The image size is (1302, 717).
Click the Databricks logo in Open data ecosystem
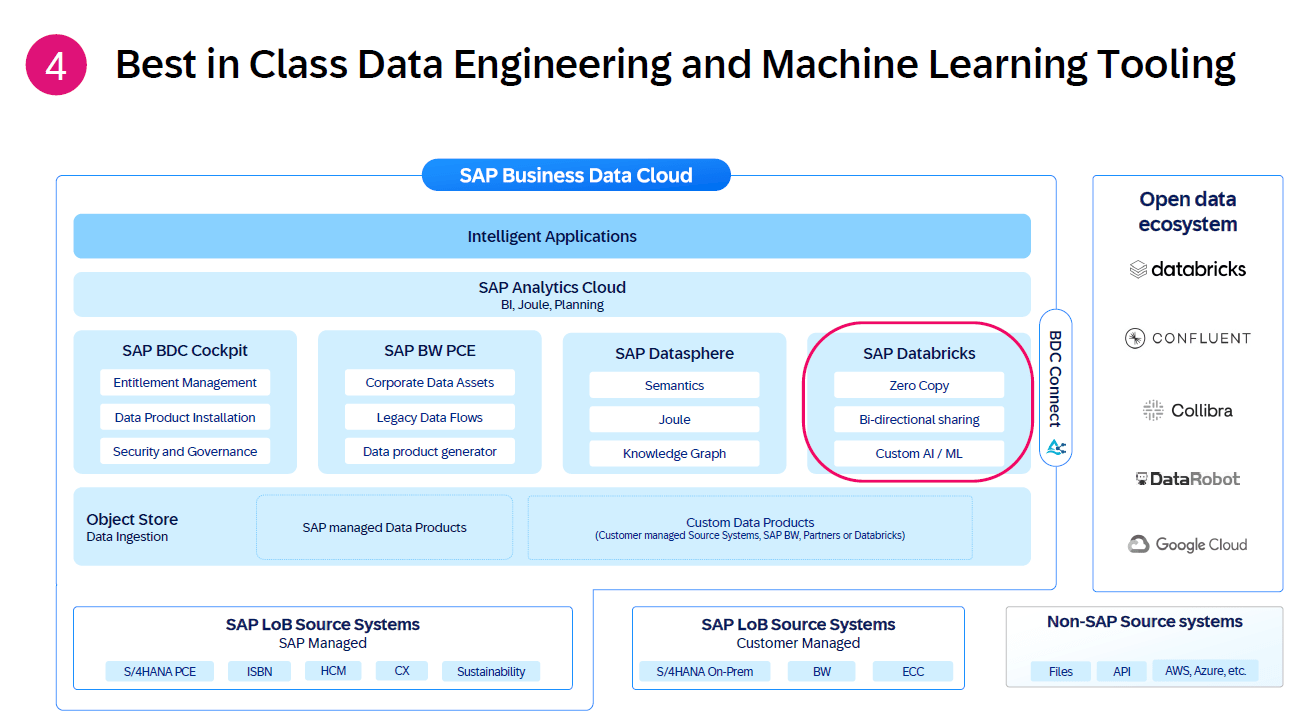(1187, 268)
